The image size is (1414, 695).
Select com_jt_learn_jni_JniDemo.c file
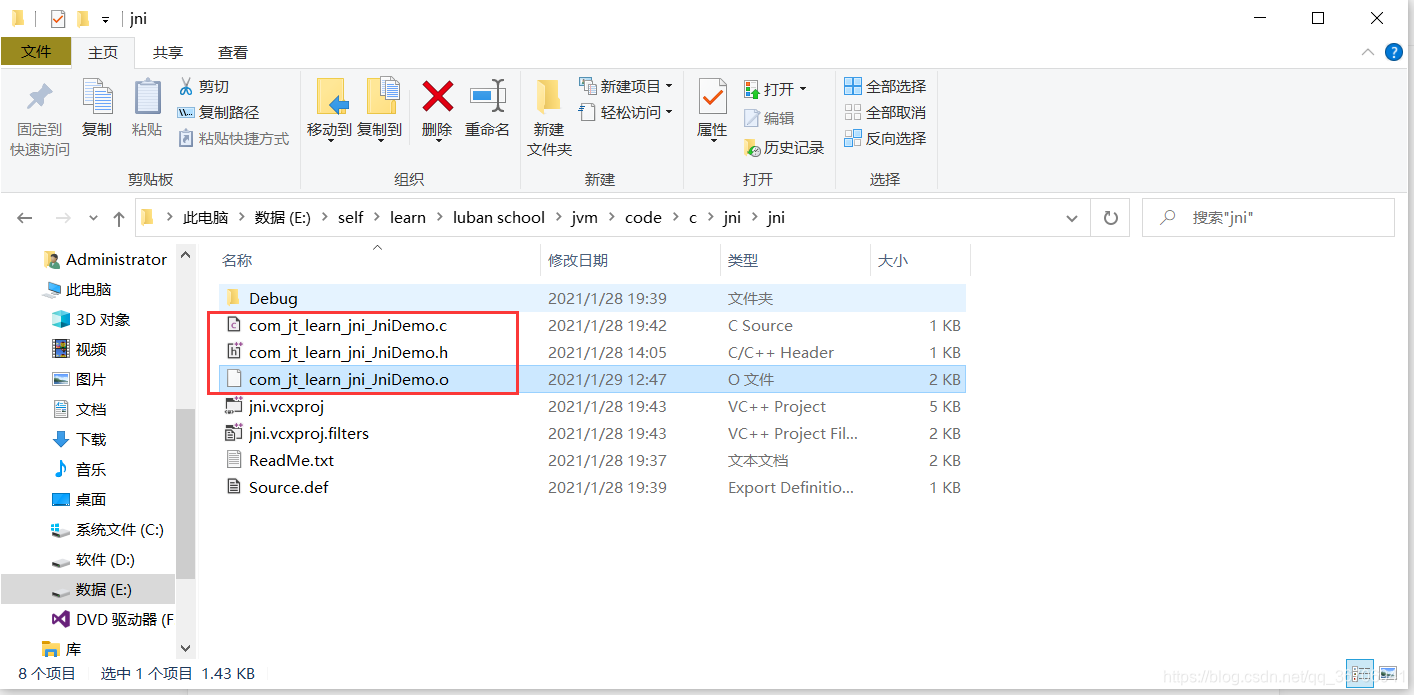coord(591,325)
